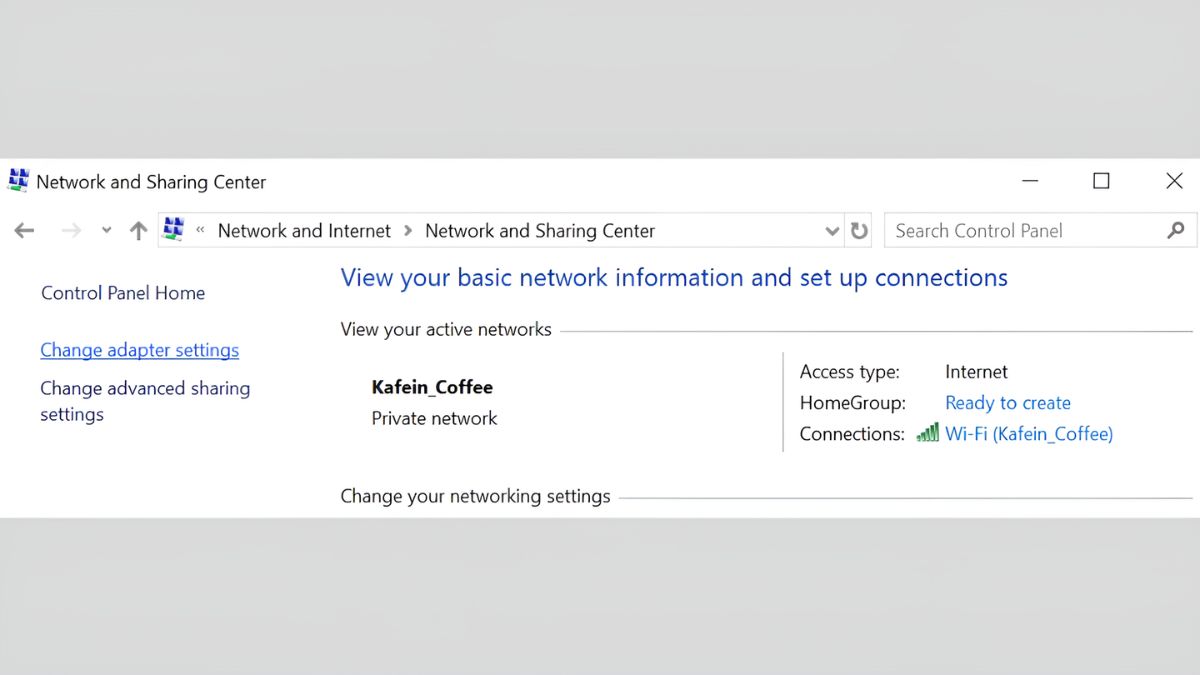Minimize the Network and Sharing Center window

point(1030,181)
